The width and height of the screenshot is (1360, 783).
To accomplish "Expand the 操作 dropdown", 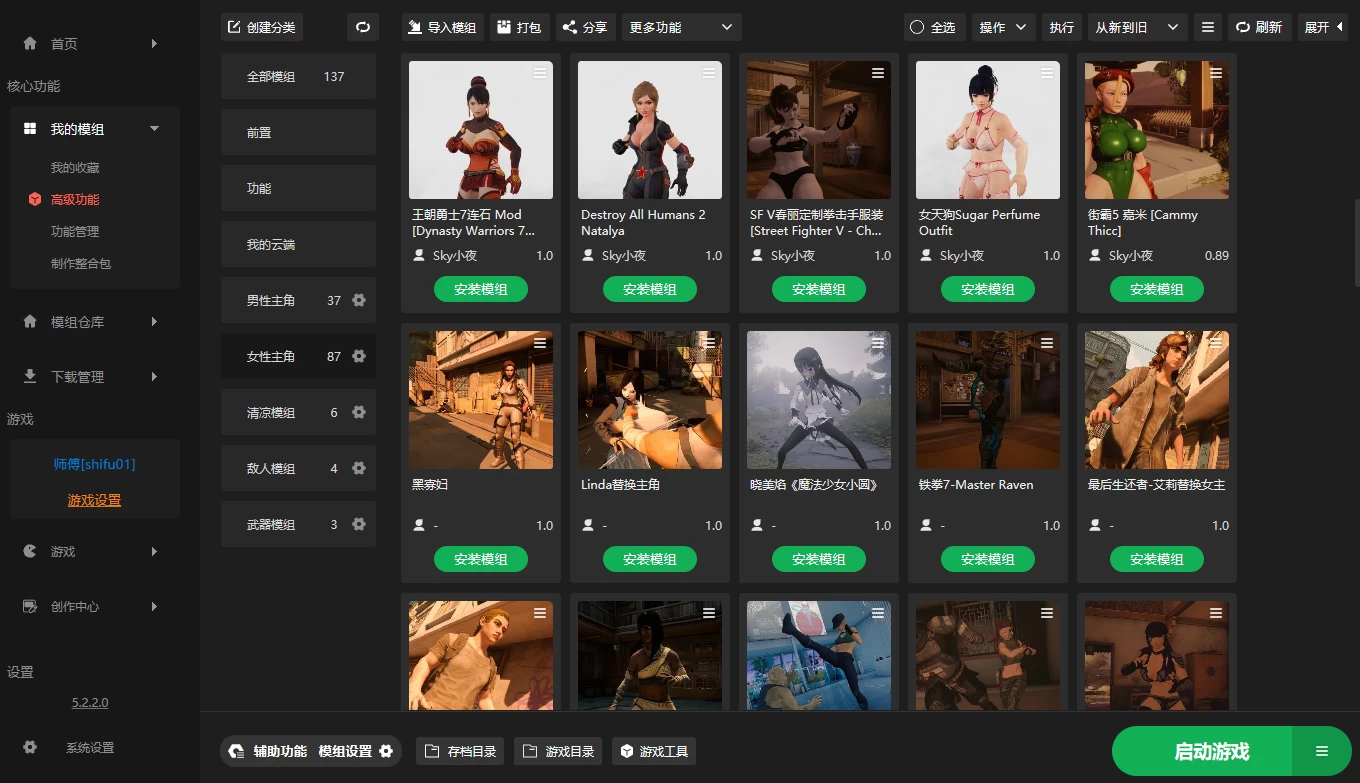I will click(1003, 27).
